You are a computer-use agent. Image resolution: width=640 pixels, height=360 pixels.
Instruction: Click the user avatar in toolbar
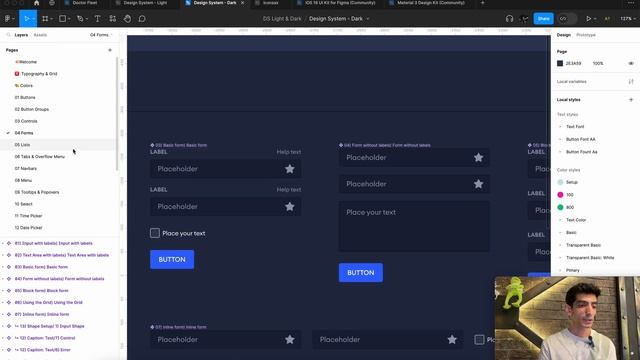pos(524,18)
